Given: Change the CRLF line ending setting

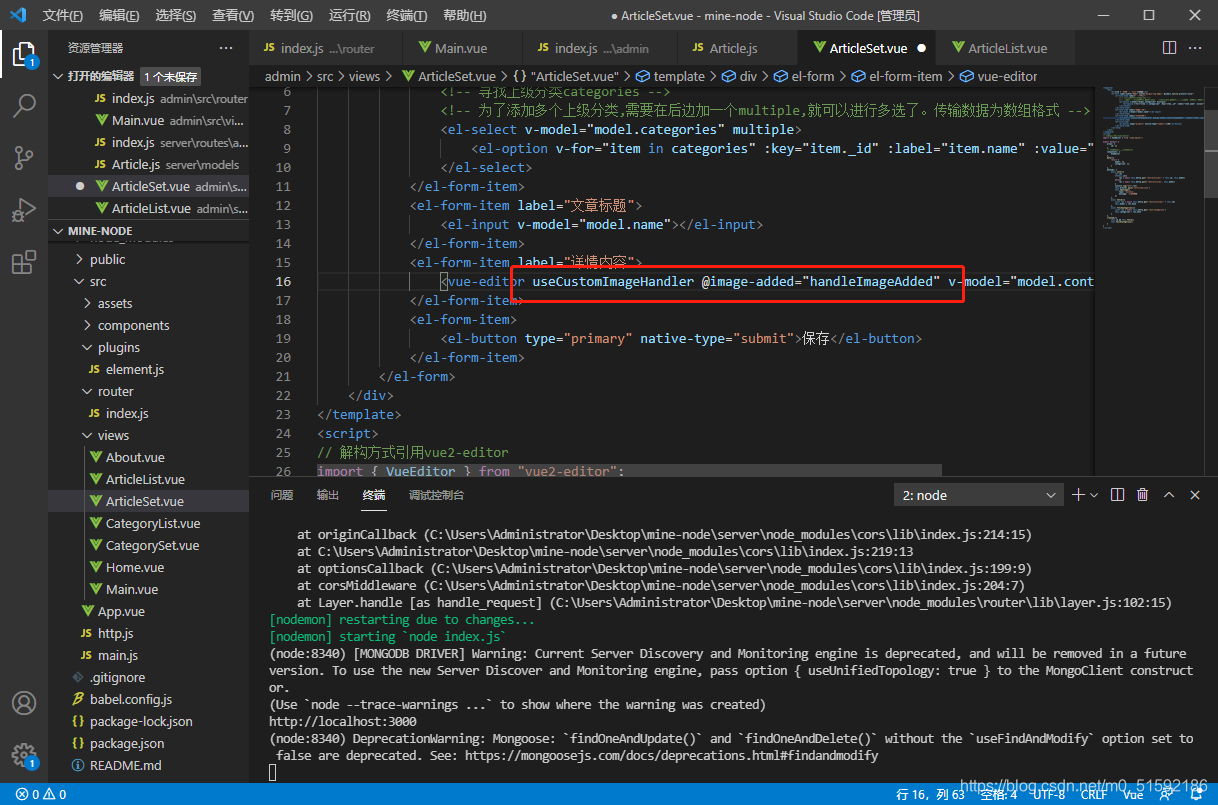Looking at the screenshot, I should tap(1093, 795).
